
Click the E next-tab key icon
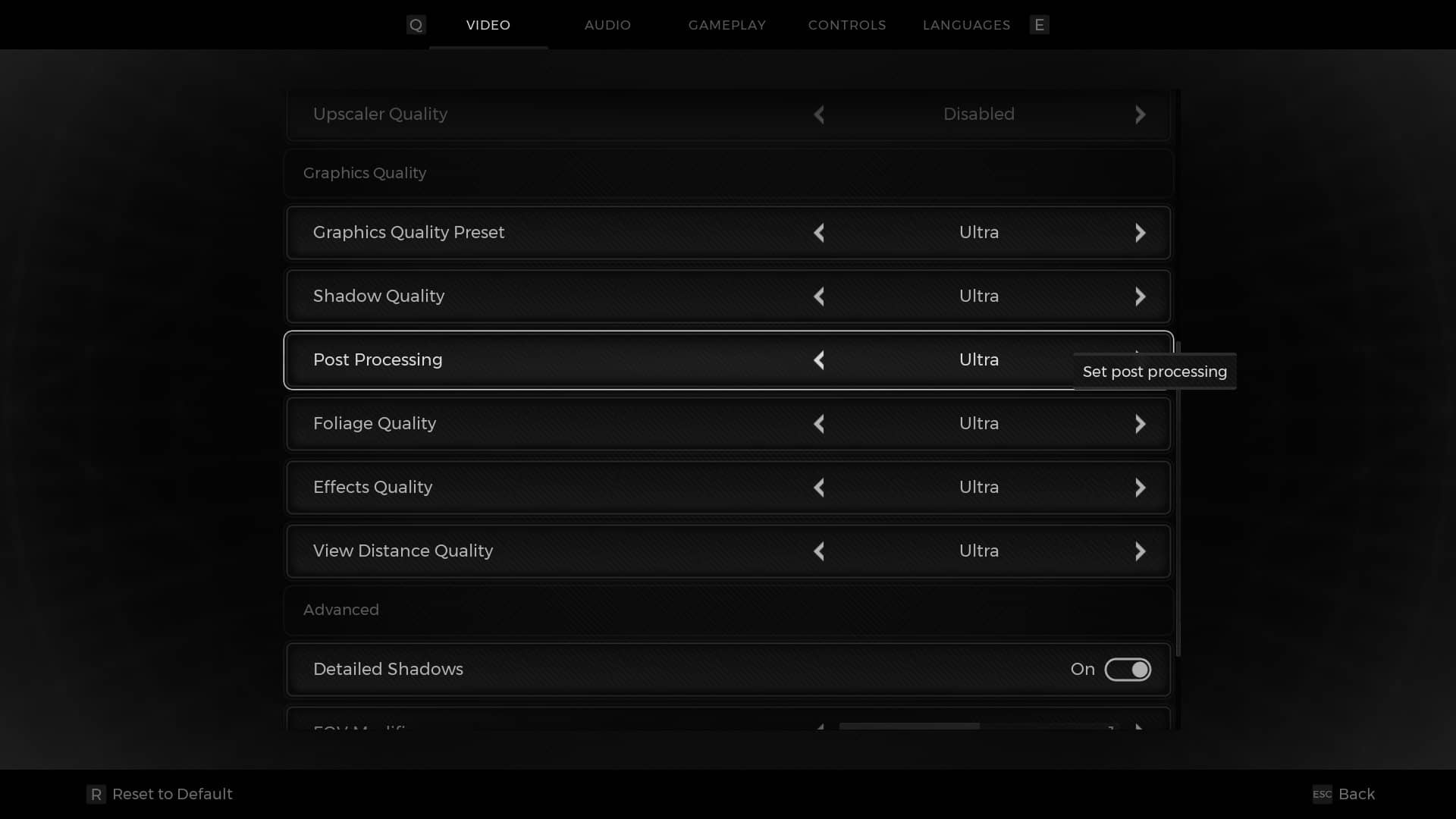(1039, 25)
